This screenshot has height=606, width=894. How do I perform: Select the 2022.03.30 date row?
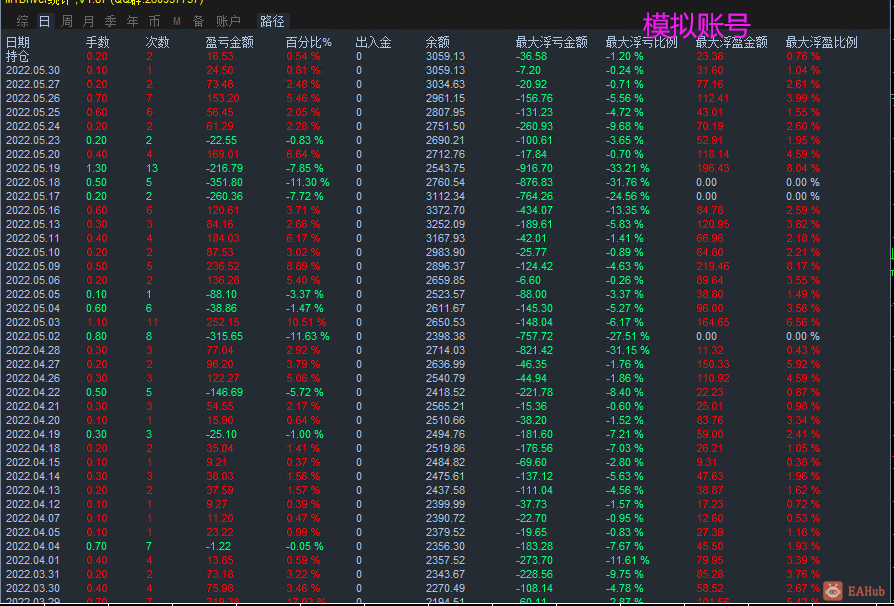[x=32, y=588]
